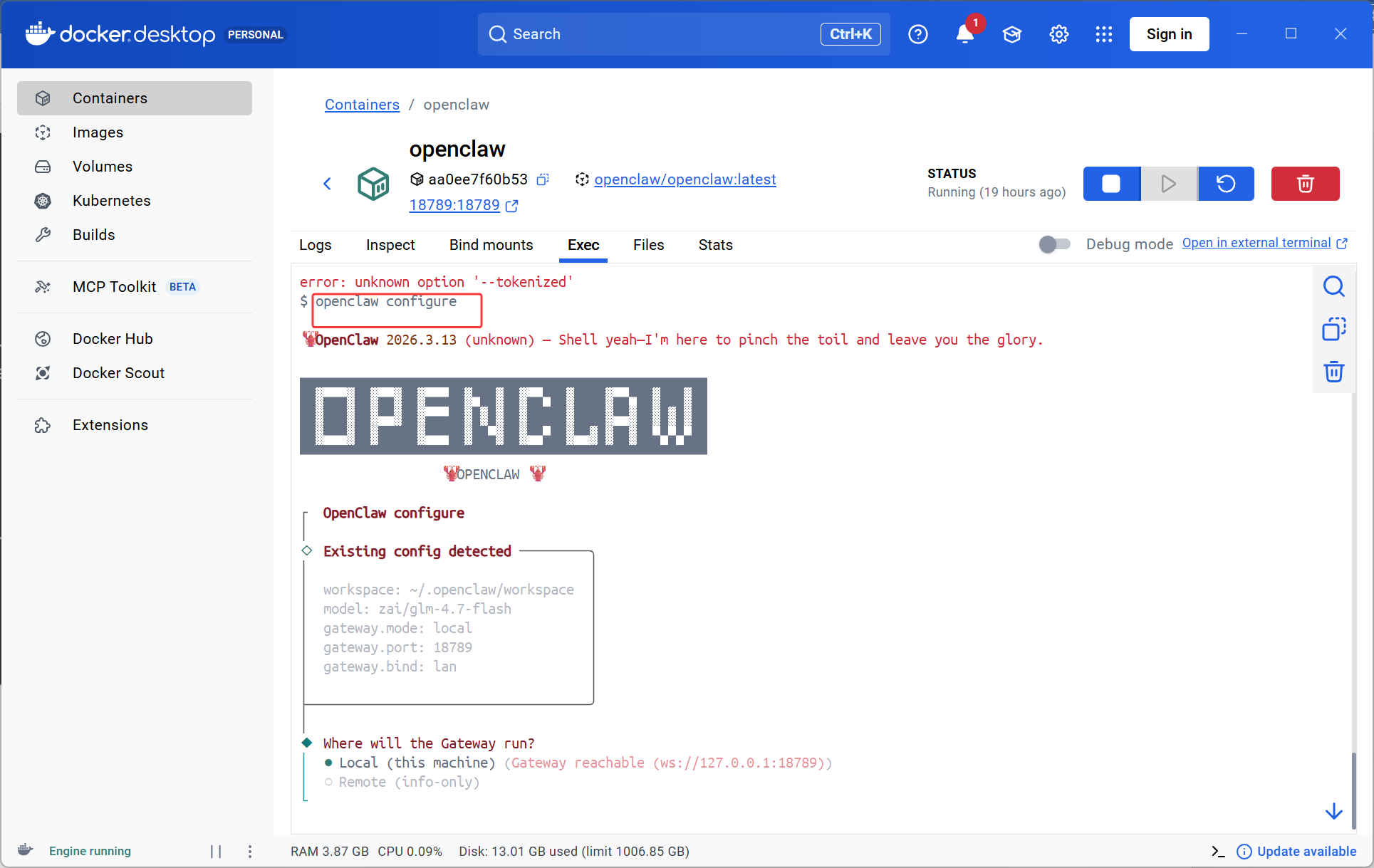Click 'workspace: ~/.openclaw/workspace' line

pos(449,590)
